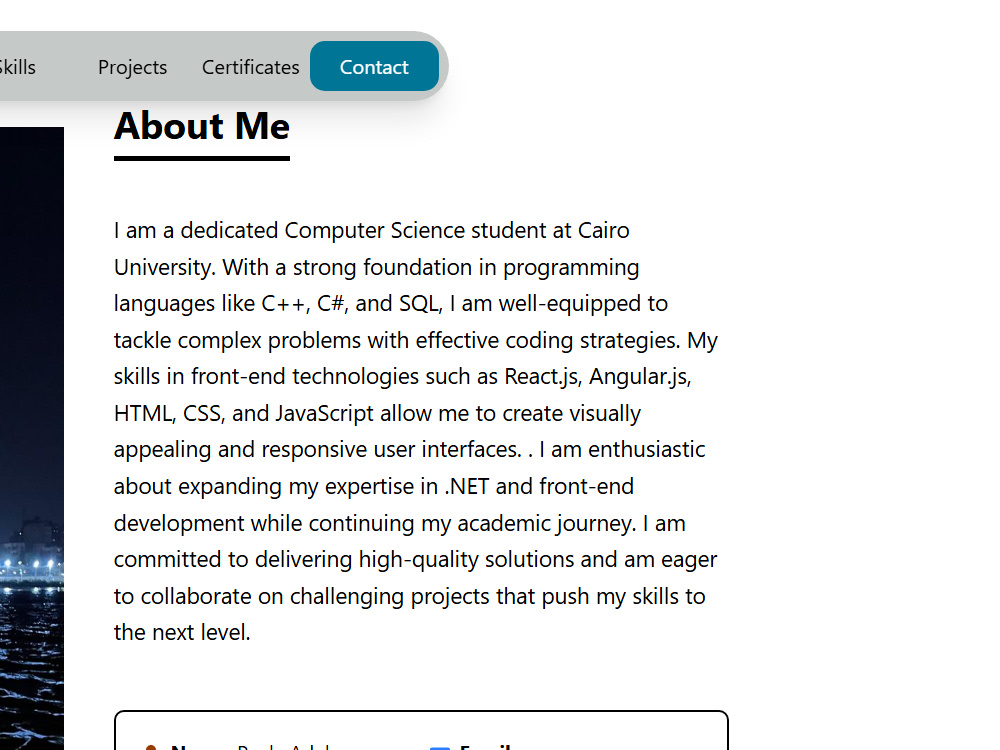Click the partially visible Name label
1000x750 pixels.
(x=187, y=746)
